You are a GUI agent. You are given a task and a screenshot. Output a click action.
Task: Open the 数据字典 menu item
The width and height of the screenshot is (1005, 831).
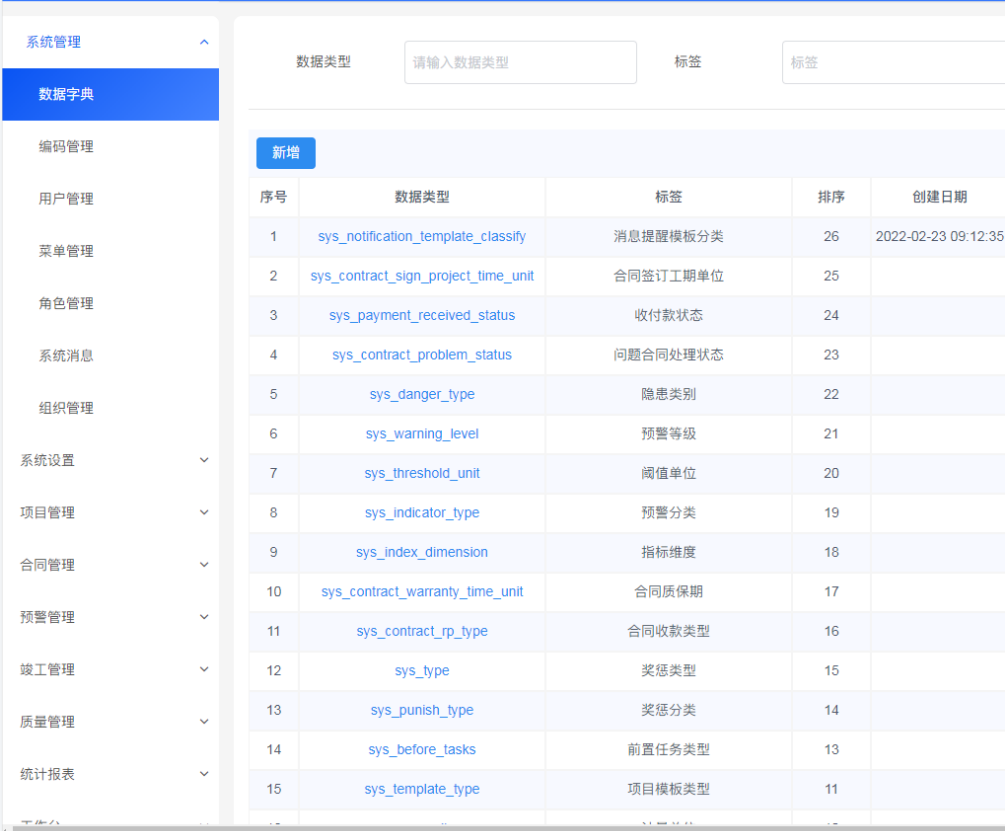point(110,94)
